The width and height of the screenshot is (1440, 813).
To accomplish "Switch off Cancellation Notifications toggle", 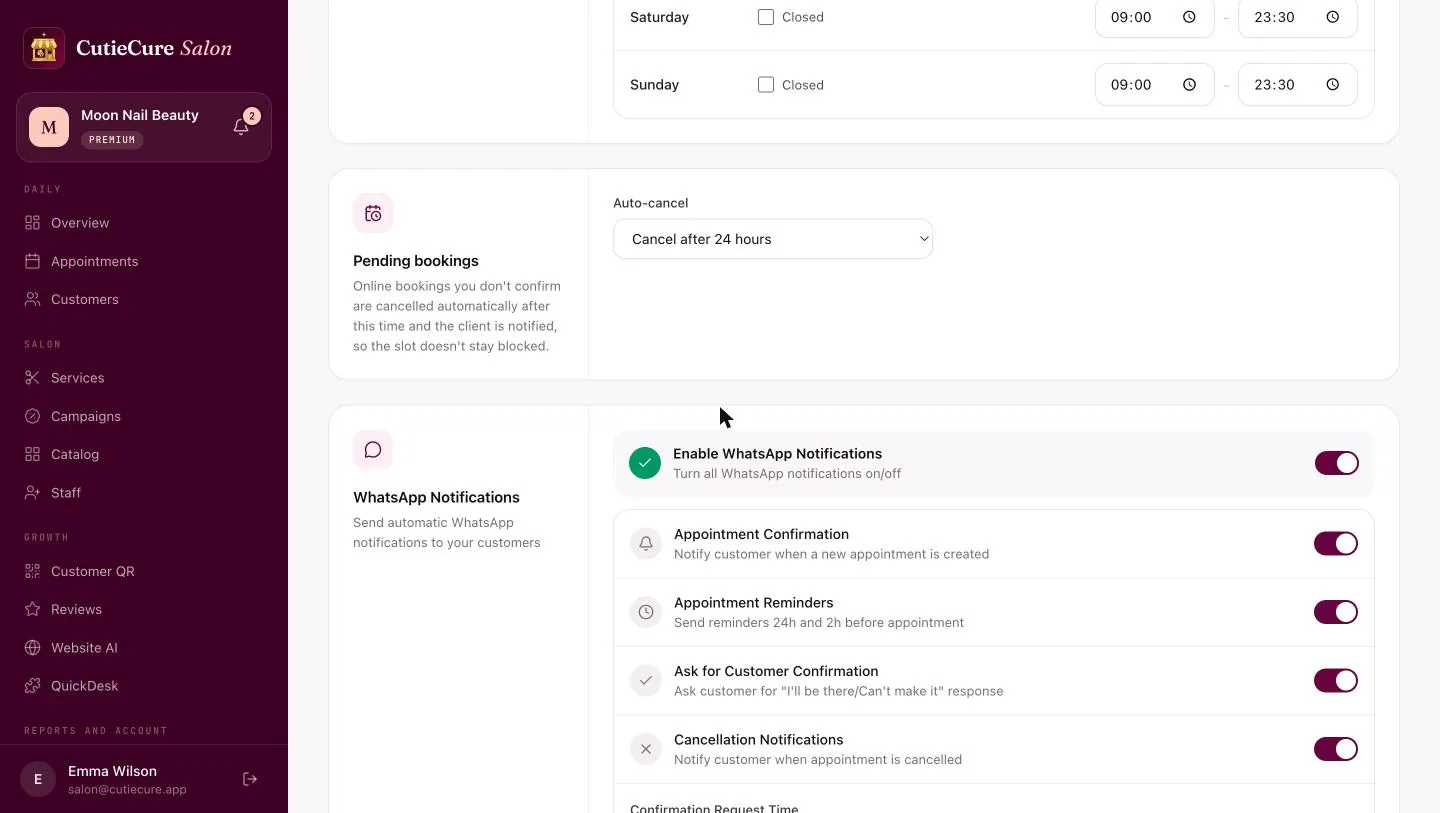I will [1336, 749].
